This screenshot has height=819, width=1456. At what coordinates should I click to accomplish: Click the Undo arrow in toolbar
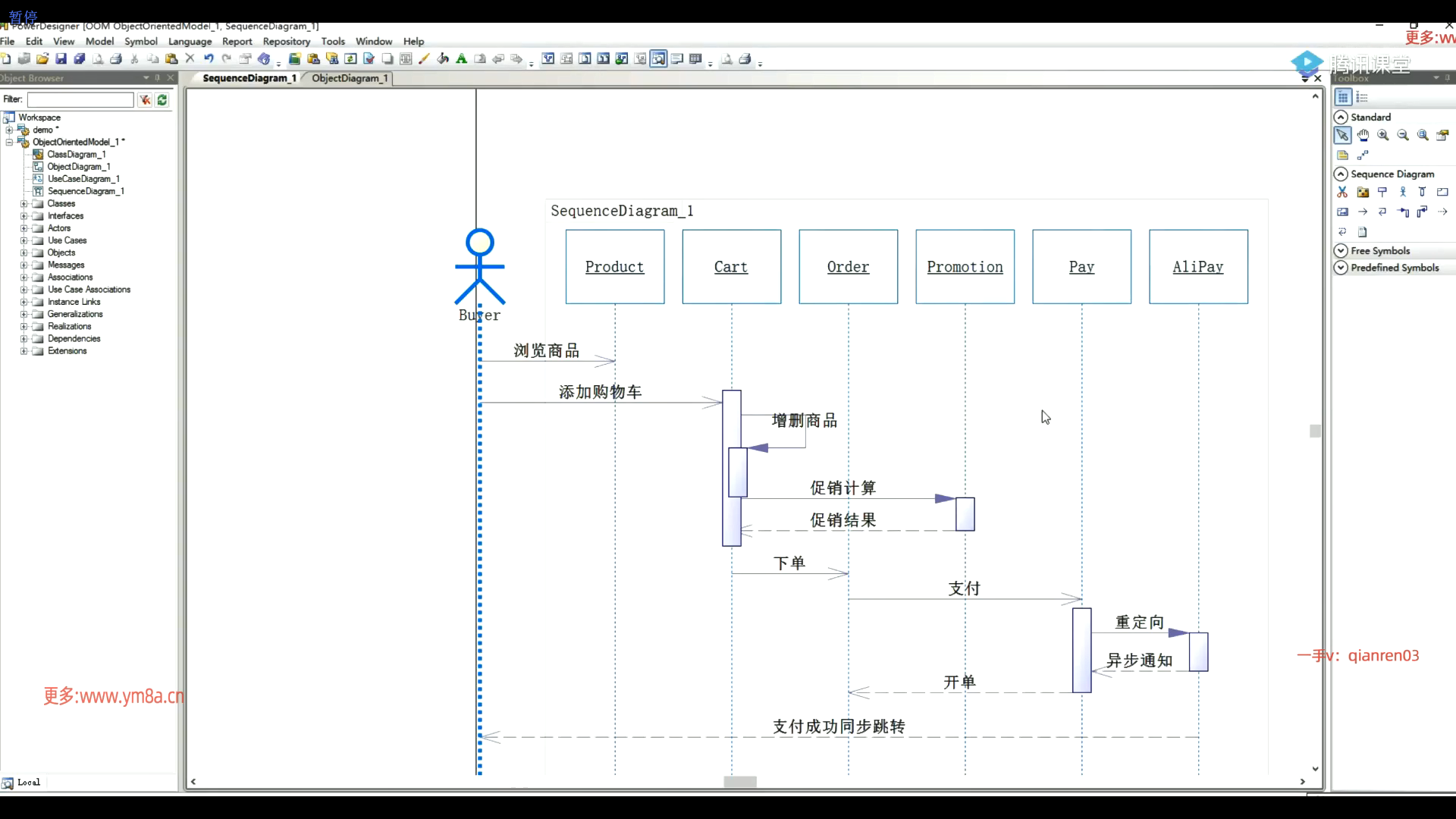tap(209, 59)
